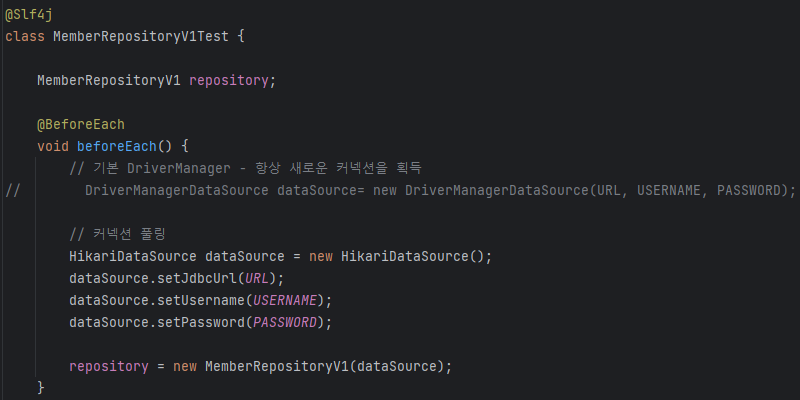Select the MemberRepositoryV1Test class name

[x=141, y=37]
